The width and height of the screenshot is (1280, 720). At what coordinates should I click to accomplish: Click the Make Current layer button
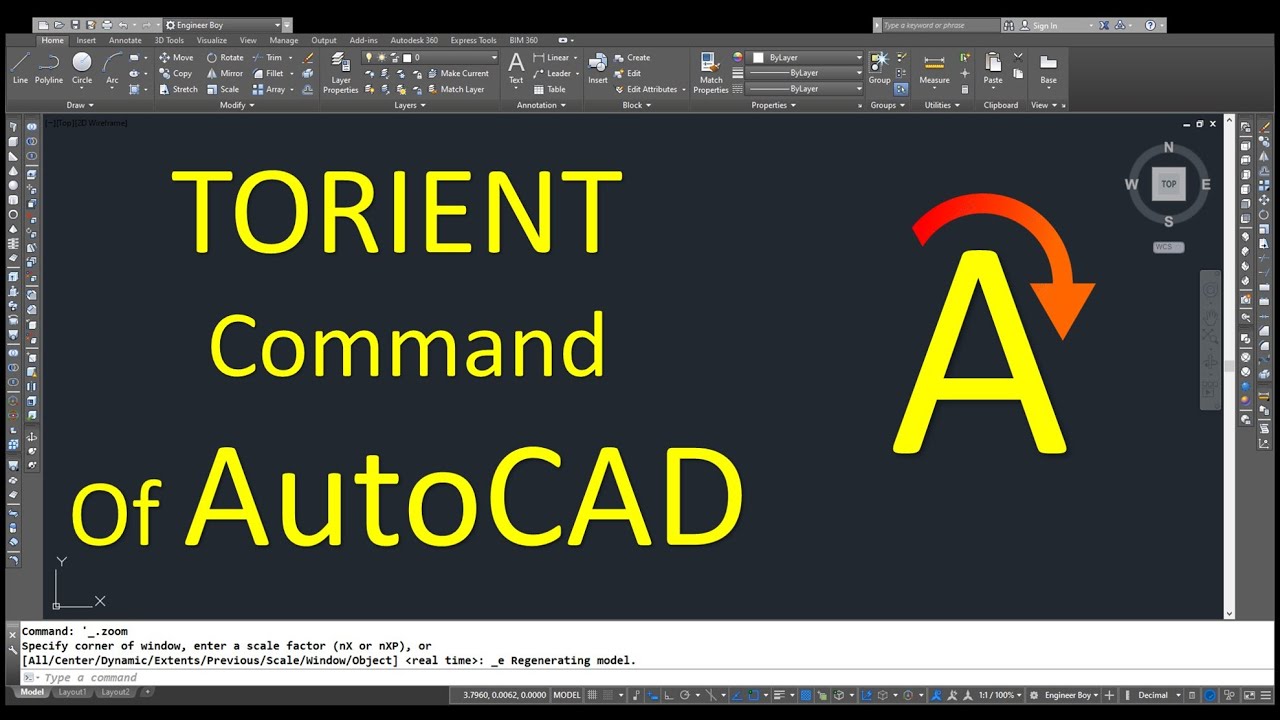tap(465, 73)
